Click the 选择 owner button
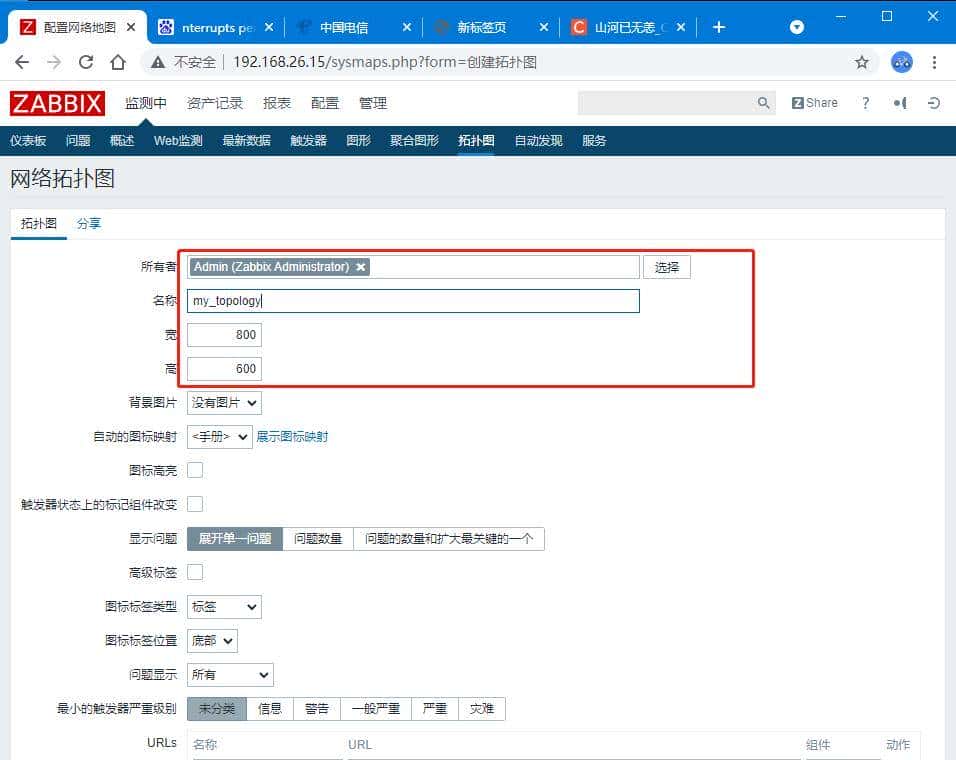This screenshot has height=760, width=956. (x=666, y=266)
